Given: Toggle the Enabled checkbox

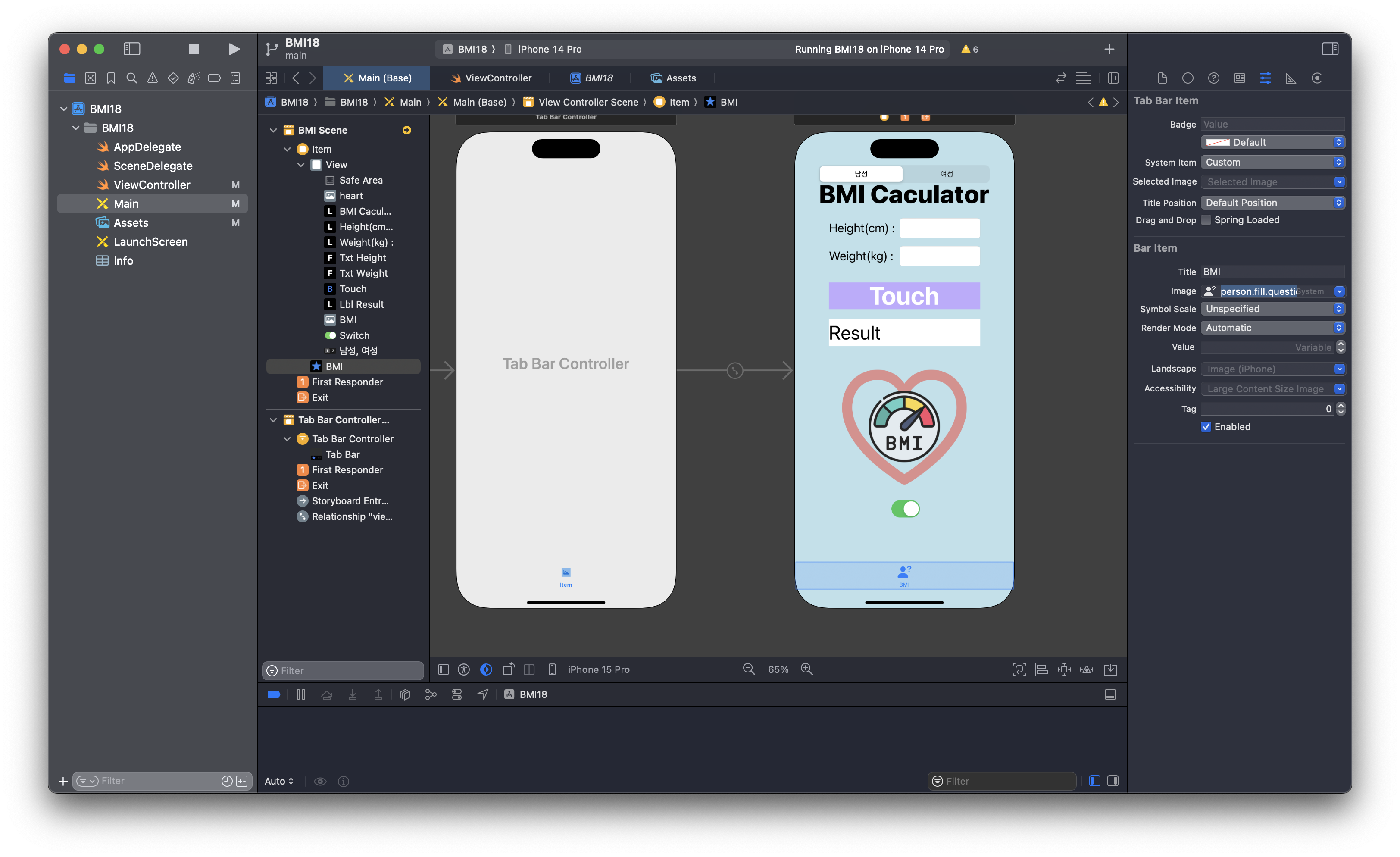Looking at the screenshot, I should pyautogui.click(x=1206, y=427).
